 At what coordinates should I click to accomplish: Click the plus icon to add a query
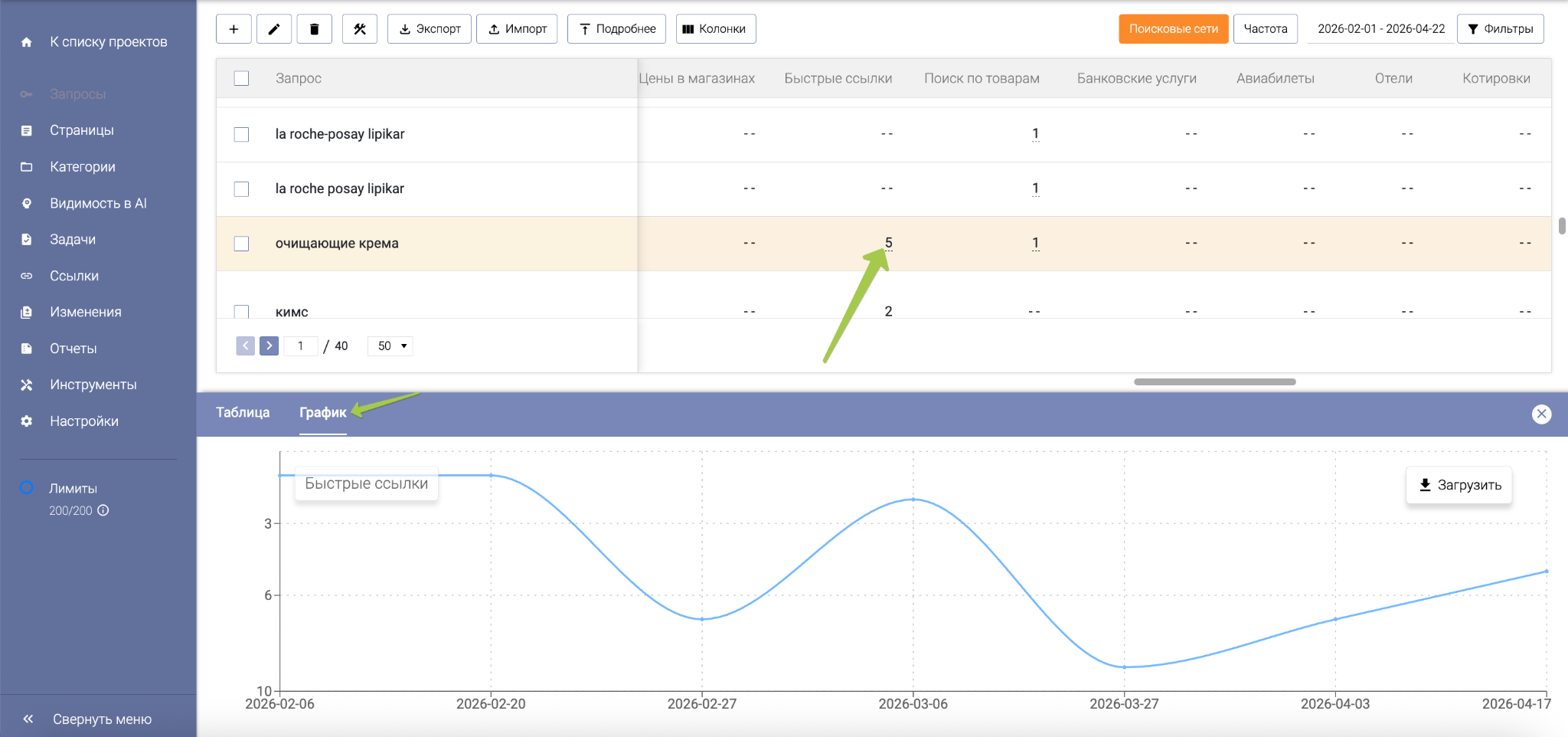coord(234,29)
